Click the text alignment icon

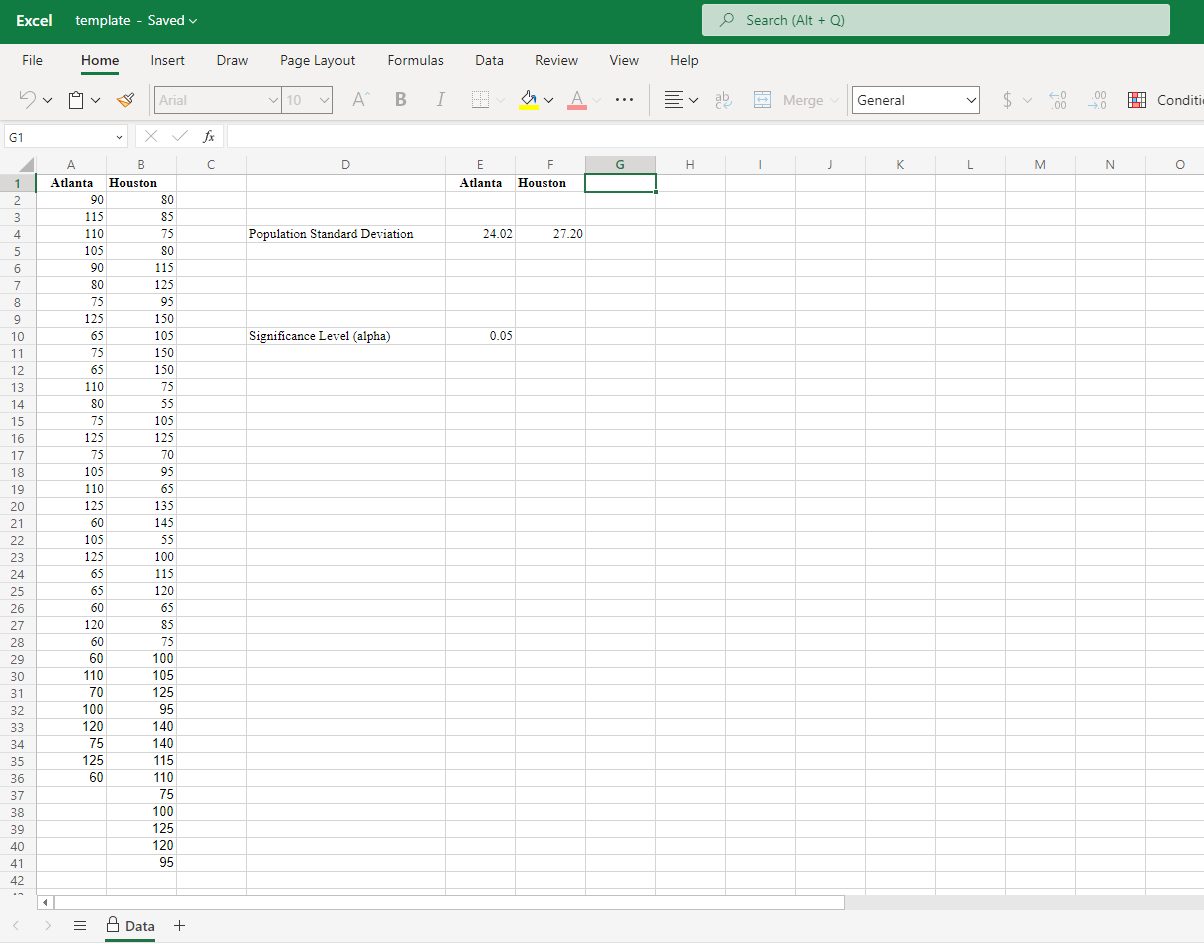point(675,100)
